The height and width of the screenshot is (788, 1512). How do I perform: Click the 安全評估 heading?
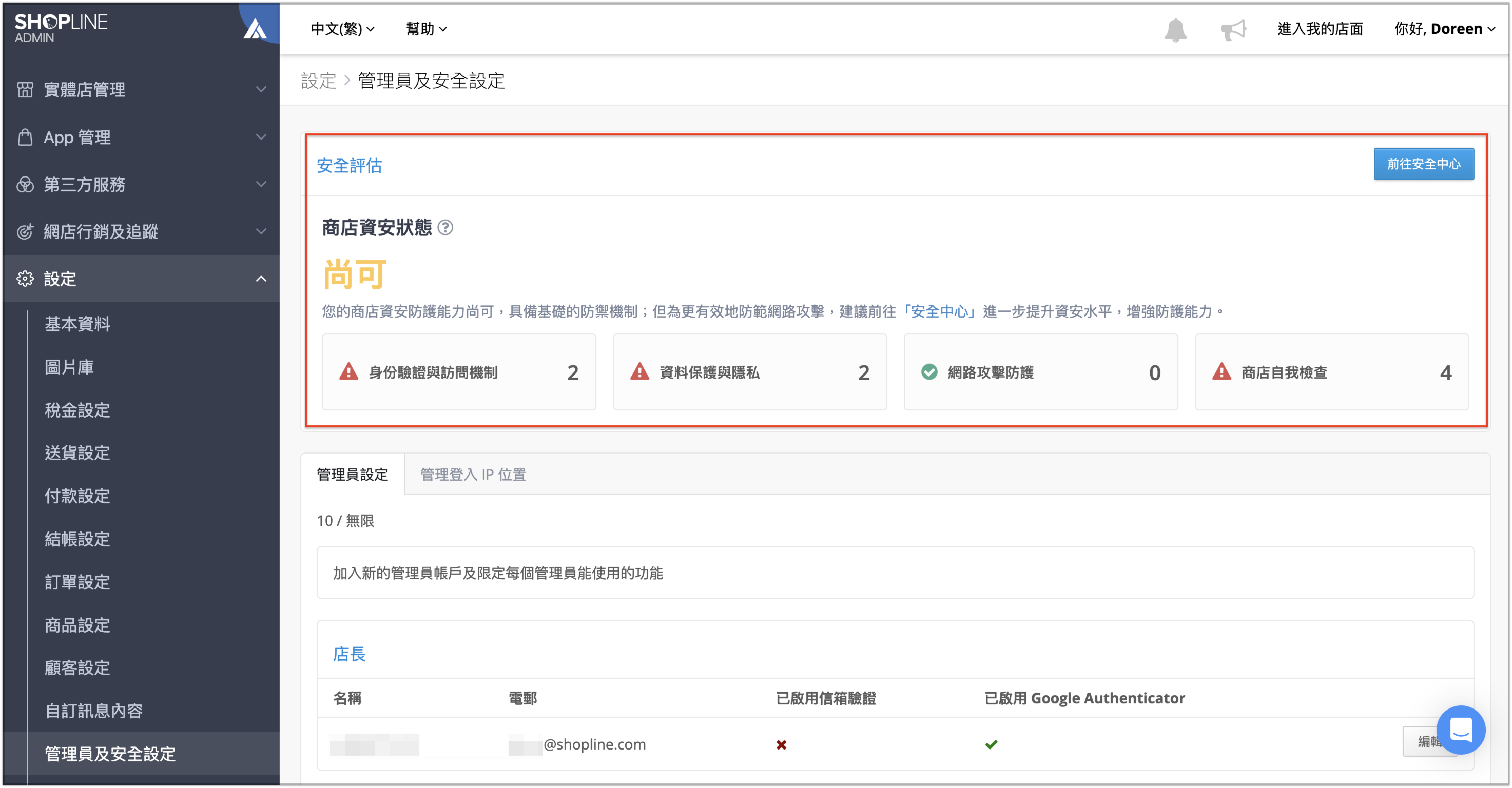(349, 165)
